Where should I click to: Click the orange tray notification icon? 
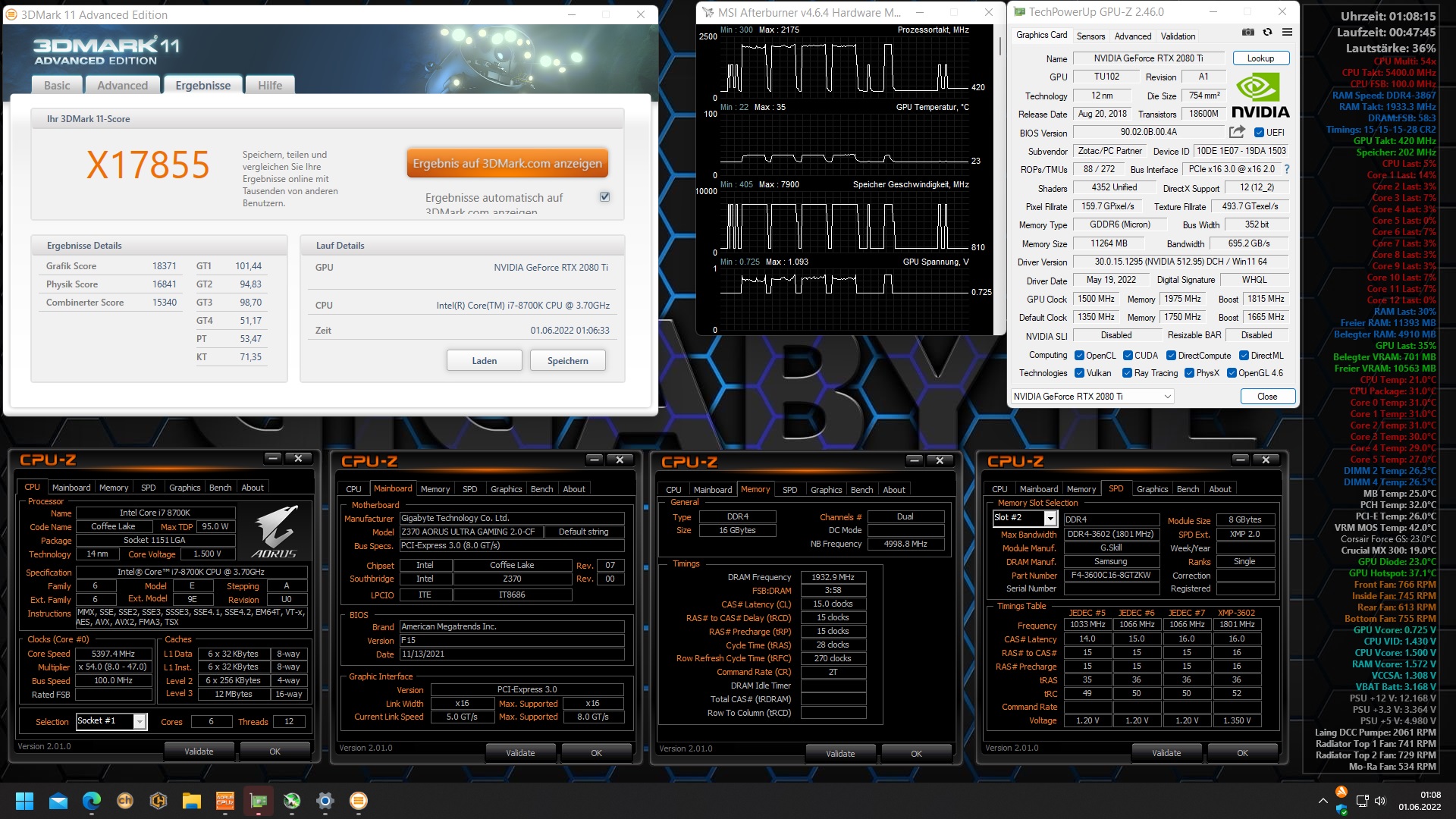pos(1341,792)
